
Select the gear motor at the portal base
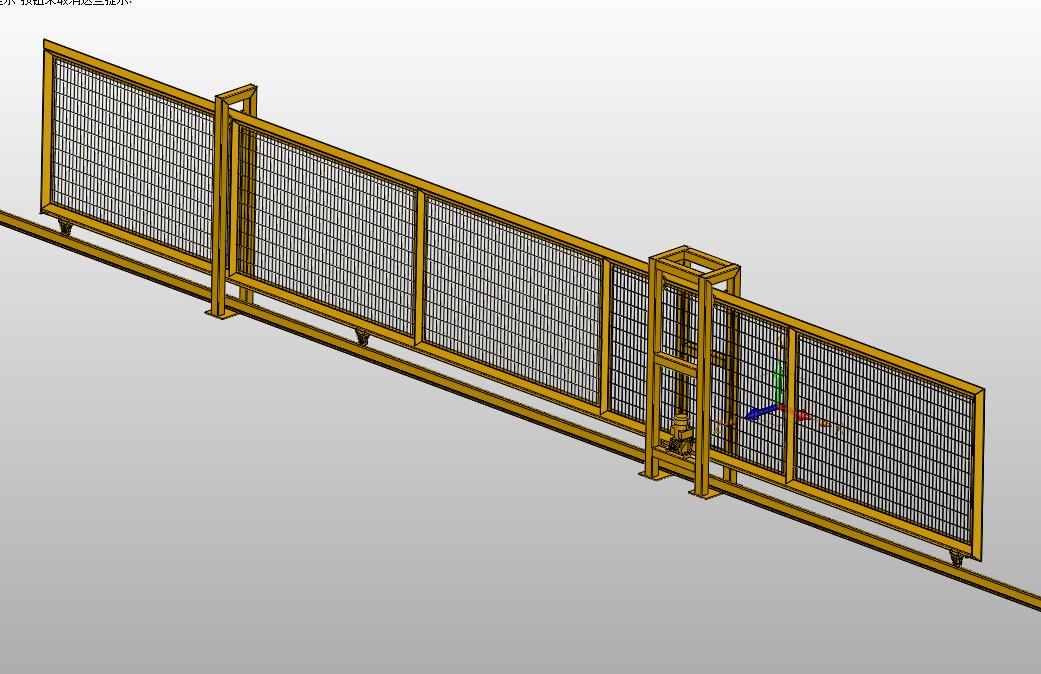click(682, 433)
